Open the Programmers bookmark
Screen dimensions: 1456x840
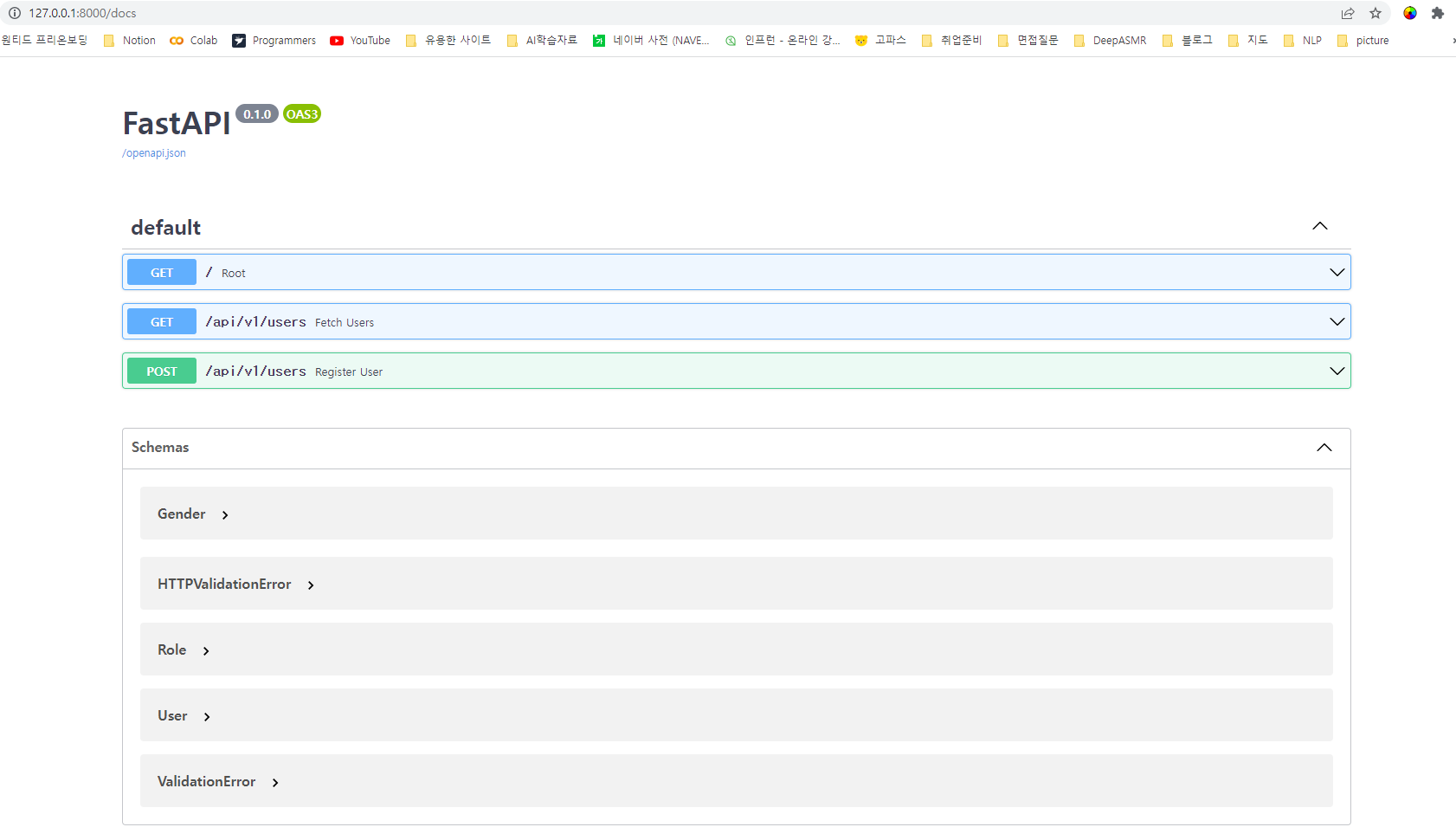(274, 41)
